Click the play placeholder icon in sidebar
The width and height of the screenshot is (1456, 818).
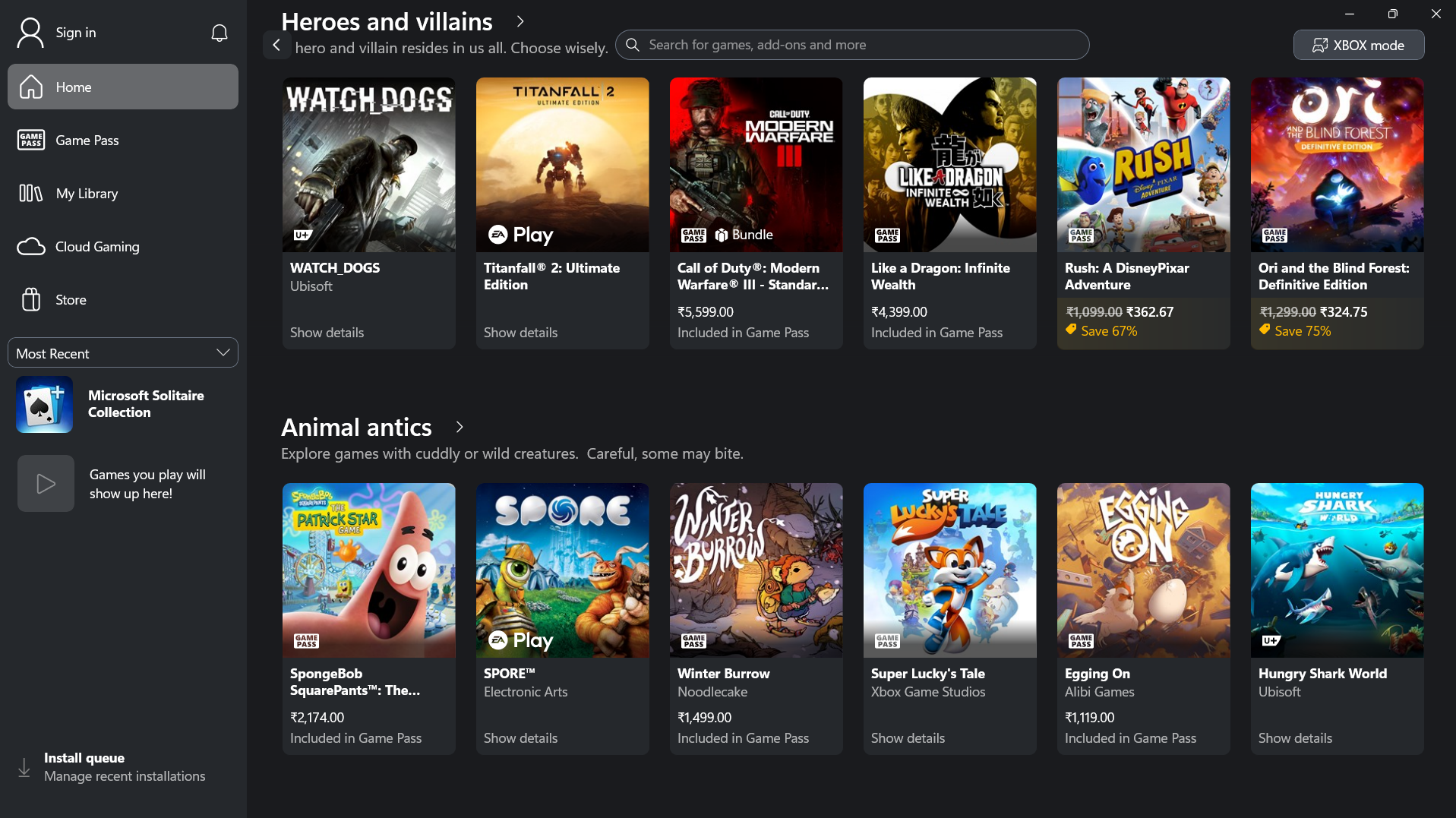click(x=46, y=483)
